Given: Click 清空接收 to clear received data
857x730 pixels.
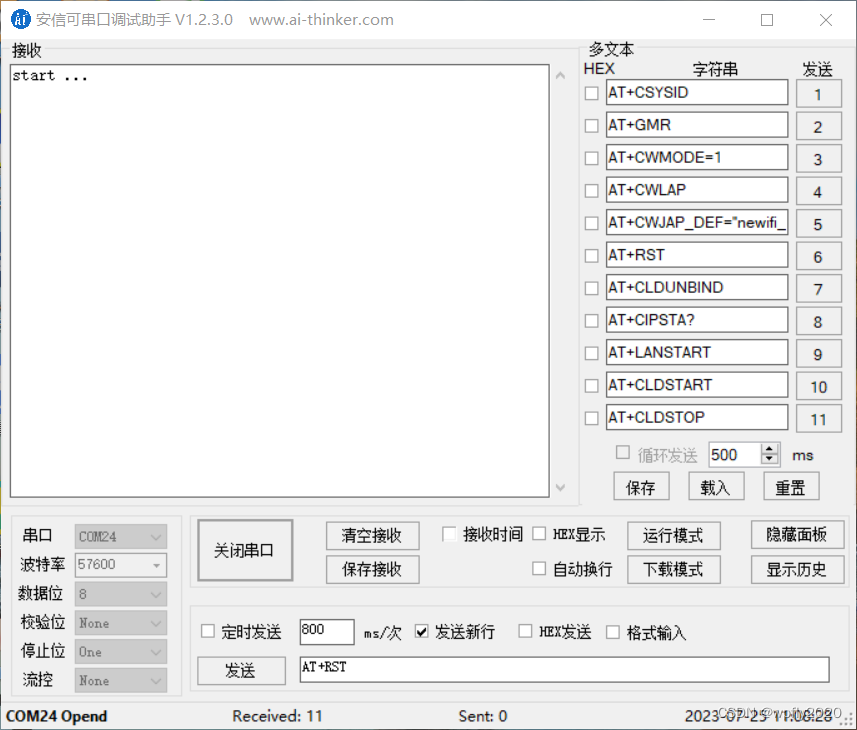Looking at the screenshot, I should coord(372,535).
